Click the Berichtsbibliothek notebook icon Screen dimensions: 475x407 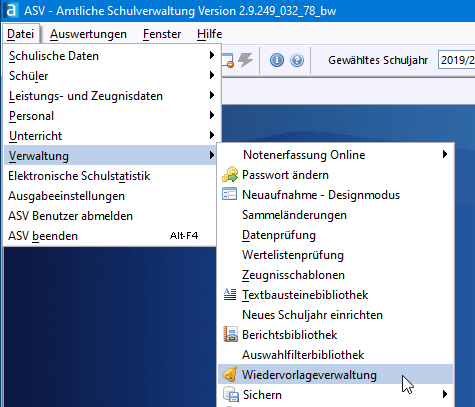[230, 334]
